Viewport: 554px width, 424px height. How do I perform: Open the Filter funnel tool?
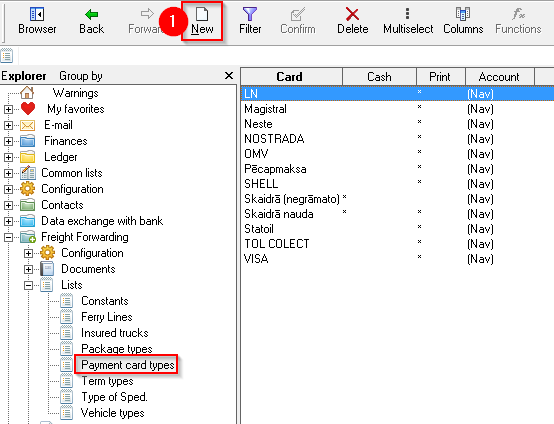pyautogui.click(x=250, y=21)
